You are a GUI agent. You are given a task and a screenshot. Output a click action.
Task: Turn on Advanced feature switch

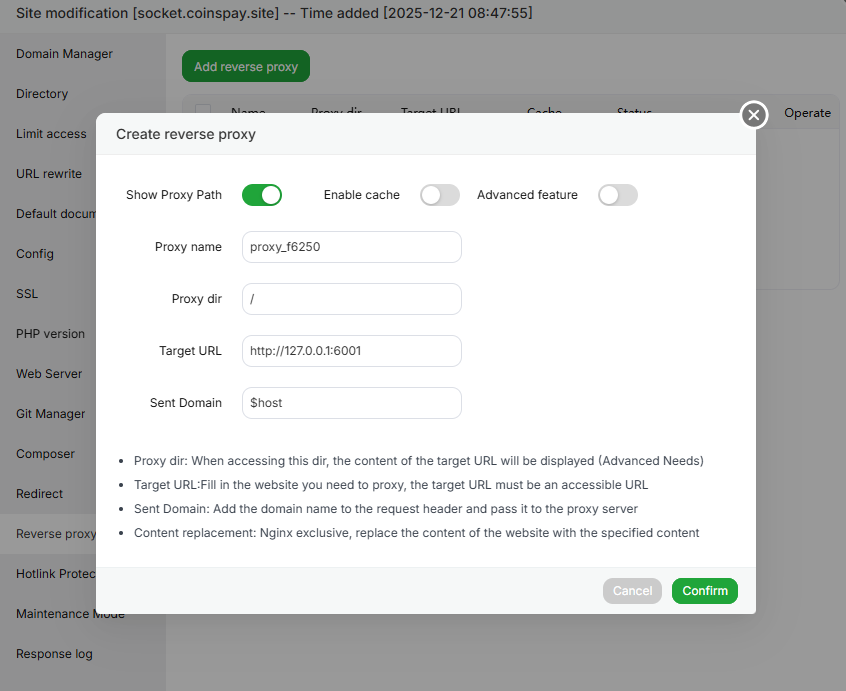[x=617, y=195]
